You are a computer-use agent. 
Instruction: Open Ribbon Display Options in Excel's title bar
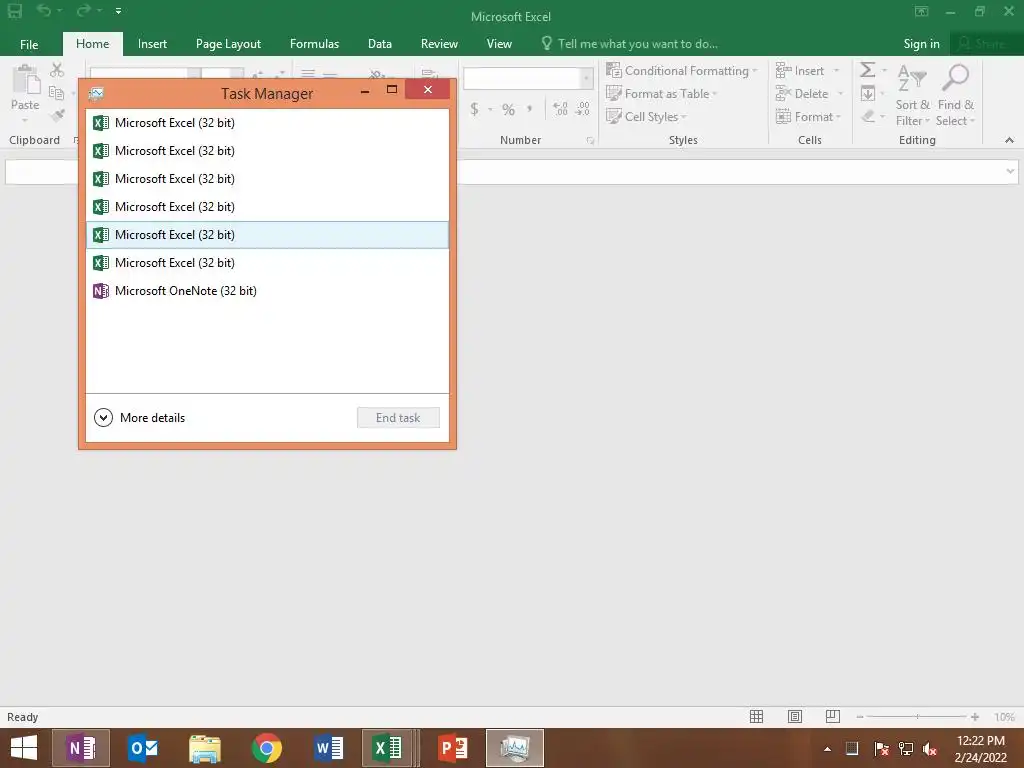click(921, 11)
